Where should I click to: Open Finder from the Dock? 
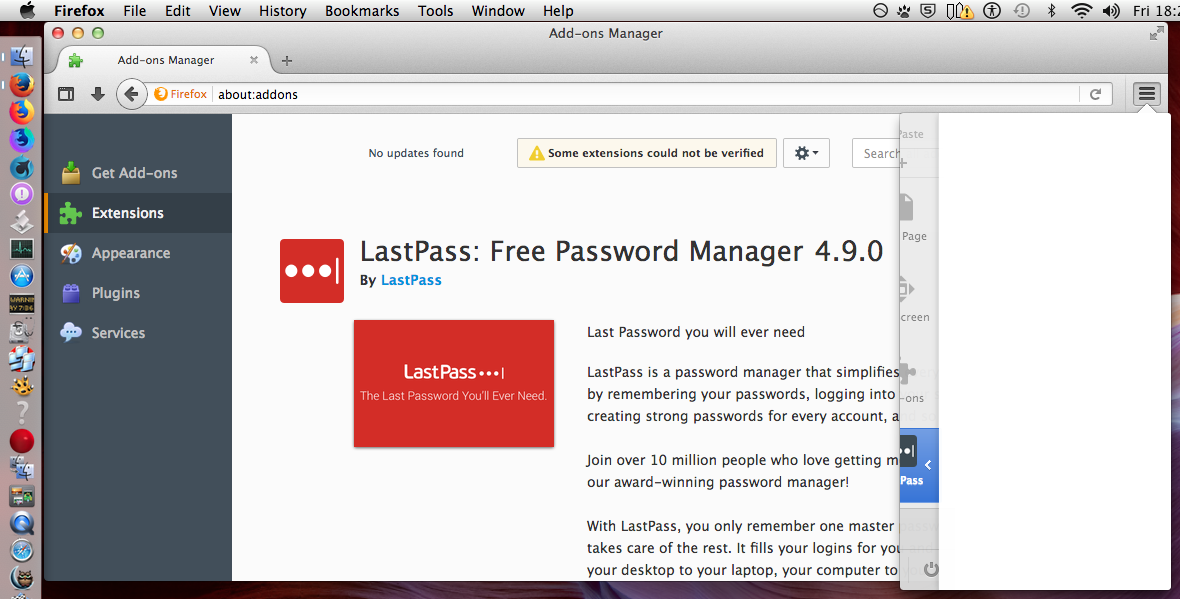coord(22,56)
